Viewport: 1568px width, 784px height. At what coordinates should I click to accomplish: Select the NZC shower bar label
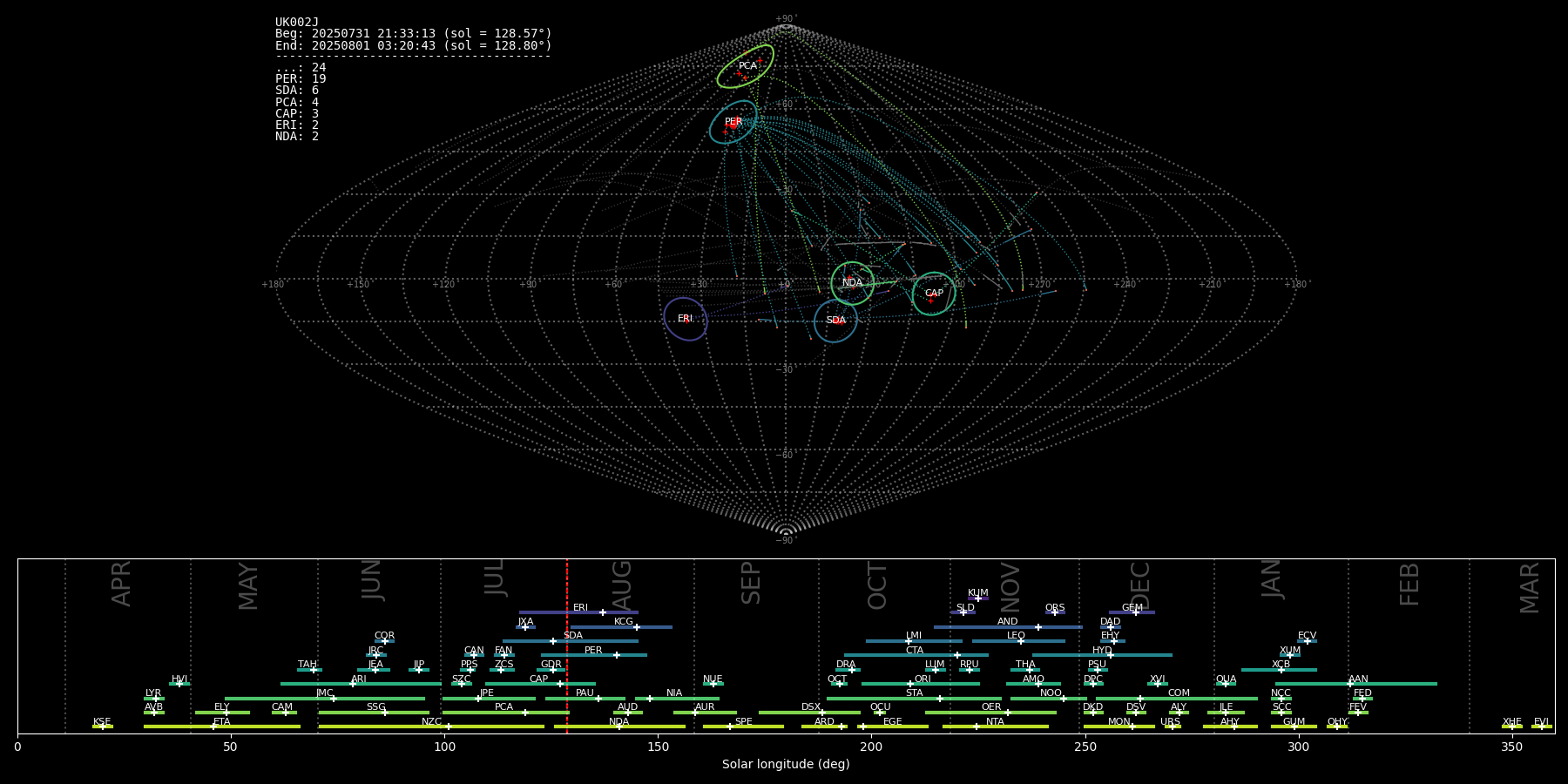point(431,722)
